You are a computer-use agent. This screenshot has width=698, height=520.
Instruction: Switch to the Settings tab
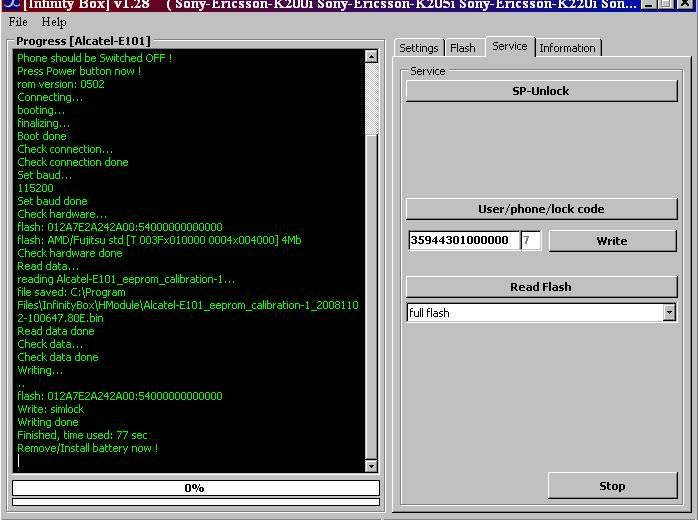419,48
